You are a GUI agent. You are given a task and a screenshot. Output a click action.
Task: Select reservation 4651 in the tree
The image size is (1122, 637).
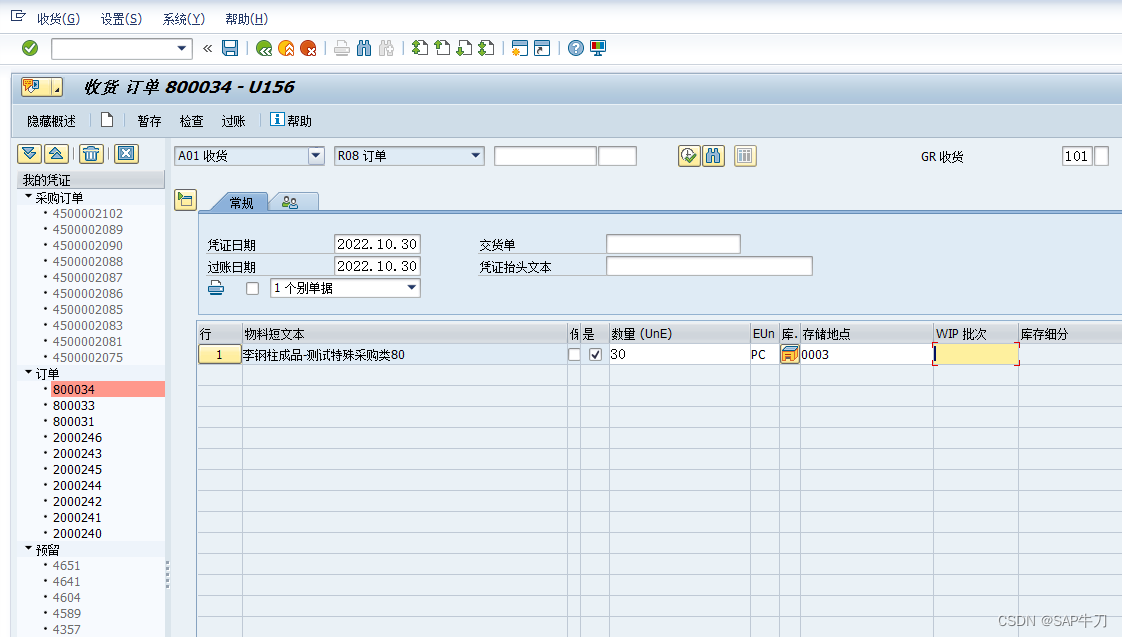coord(67,565)
